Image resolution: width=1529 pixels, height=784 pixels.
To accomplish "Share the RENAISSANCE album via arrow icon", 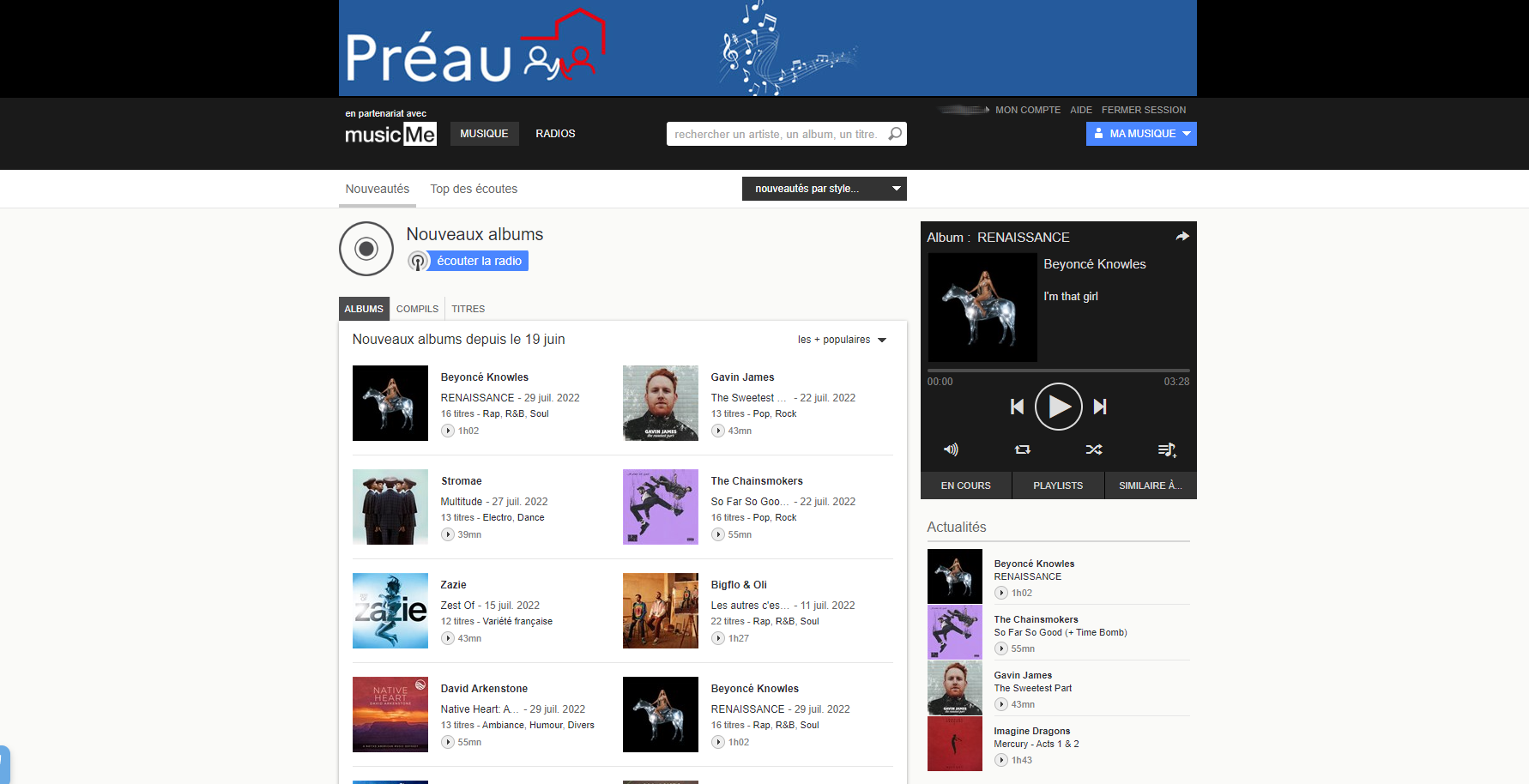I will click(x=1182, y=237).
